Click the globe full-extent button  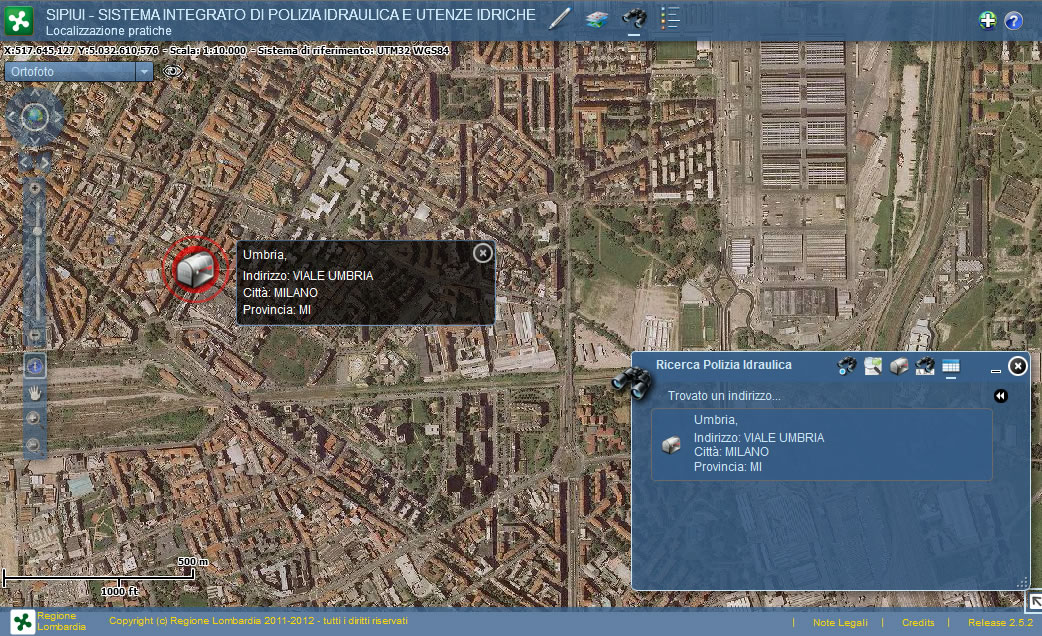point(35,118)
